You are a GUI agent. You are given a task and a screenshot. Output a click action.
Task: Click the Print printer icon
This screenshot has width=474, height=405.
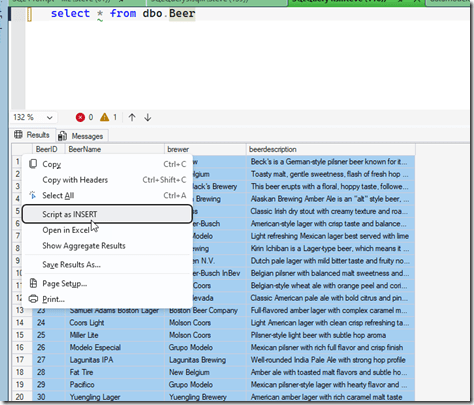click(x=33, y=299)
